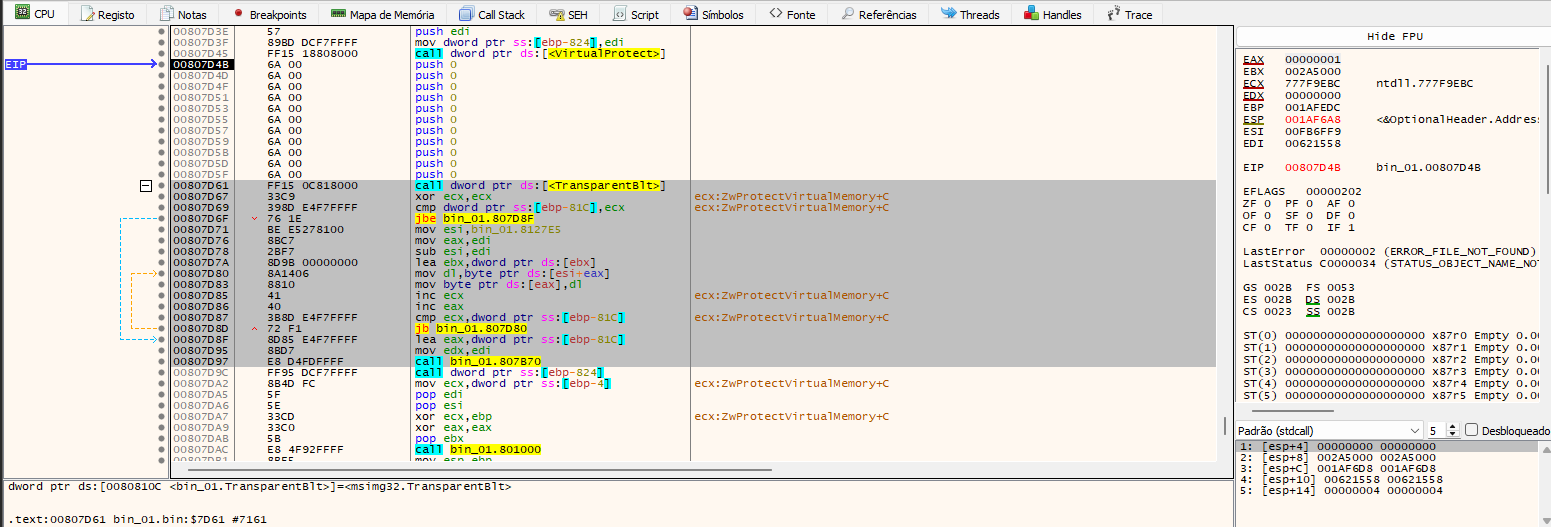Select the comment ecx:ZwProtectVirtualMemory+C at 00807D67
This screenshot has width=1551, height=527.
coord(791,197)
